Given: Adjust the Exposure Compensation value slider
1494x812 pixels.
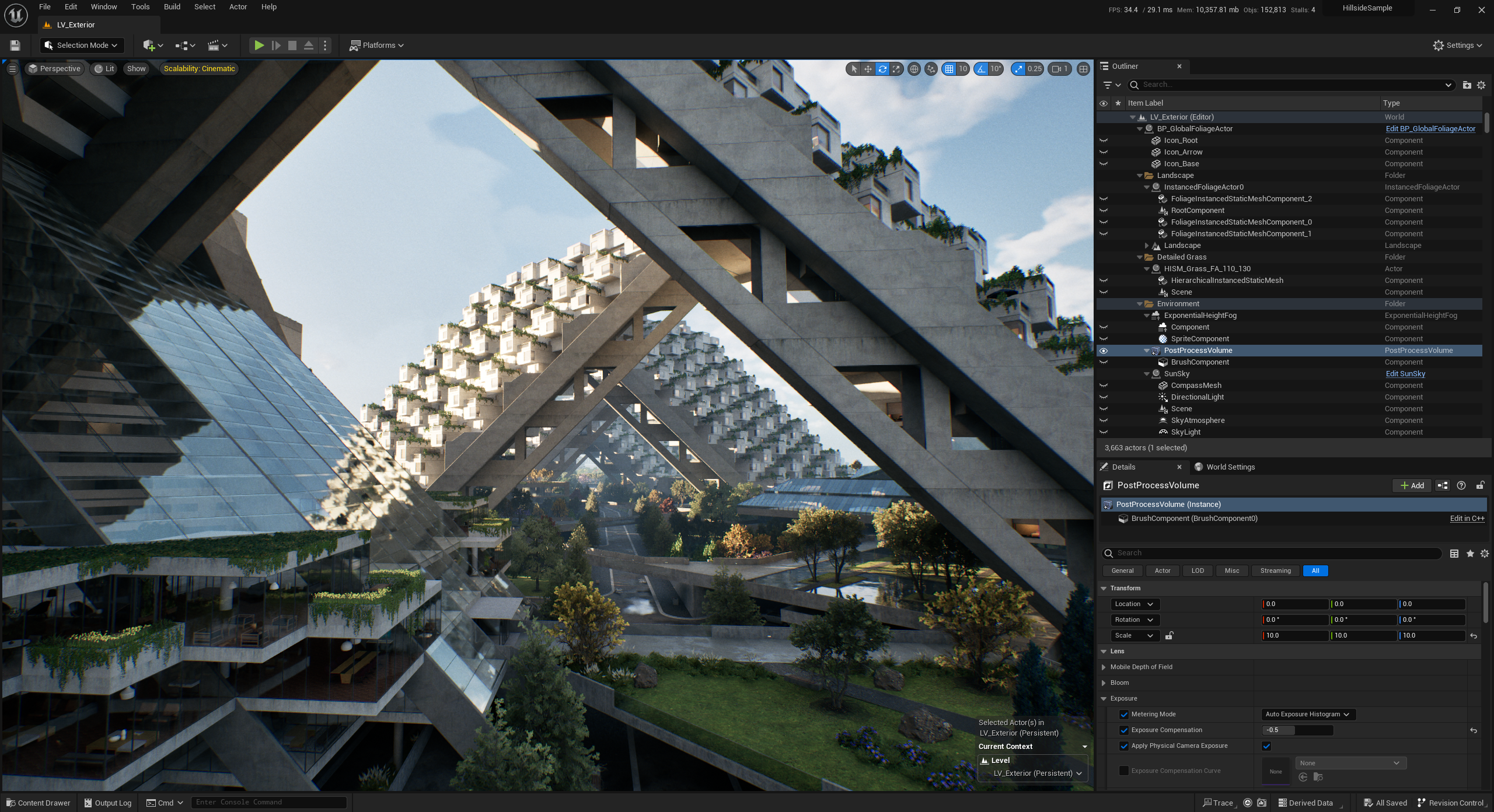Looking at the screenshot, I should click(x=1297, y=730).
